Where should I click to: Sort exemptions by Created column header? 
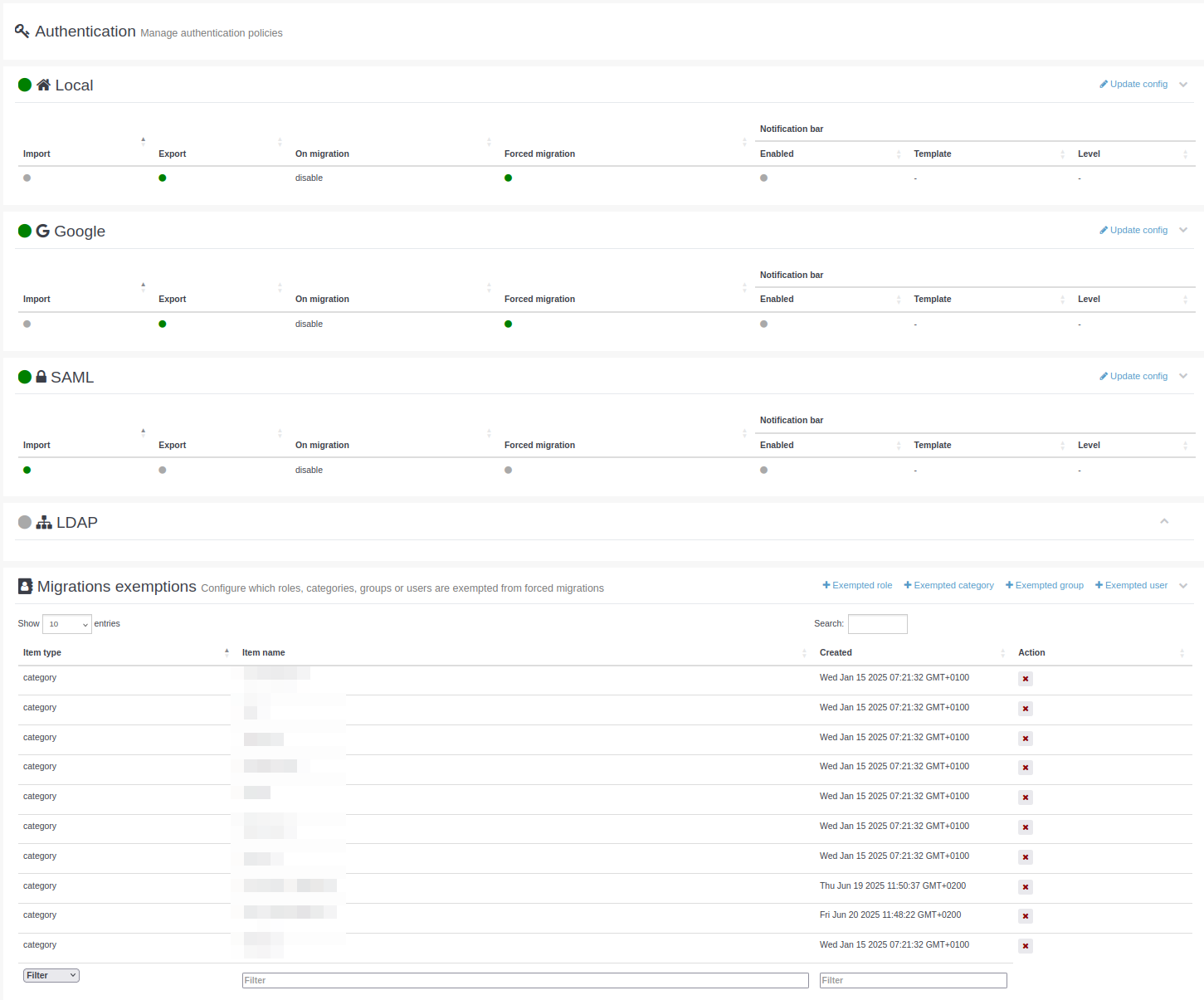(x=836, y=652)
